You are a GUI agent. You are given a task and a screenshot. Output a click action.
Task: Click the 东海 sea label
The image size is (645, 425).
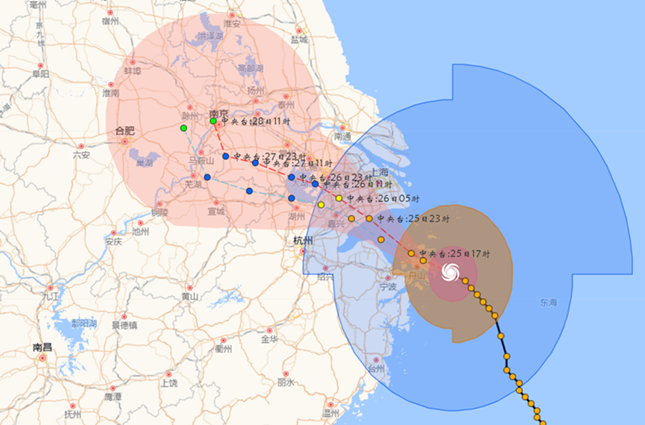pyautogui.click(x=547, y=301)
